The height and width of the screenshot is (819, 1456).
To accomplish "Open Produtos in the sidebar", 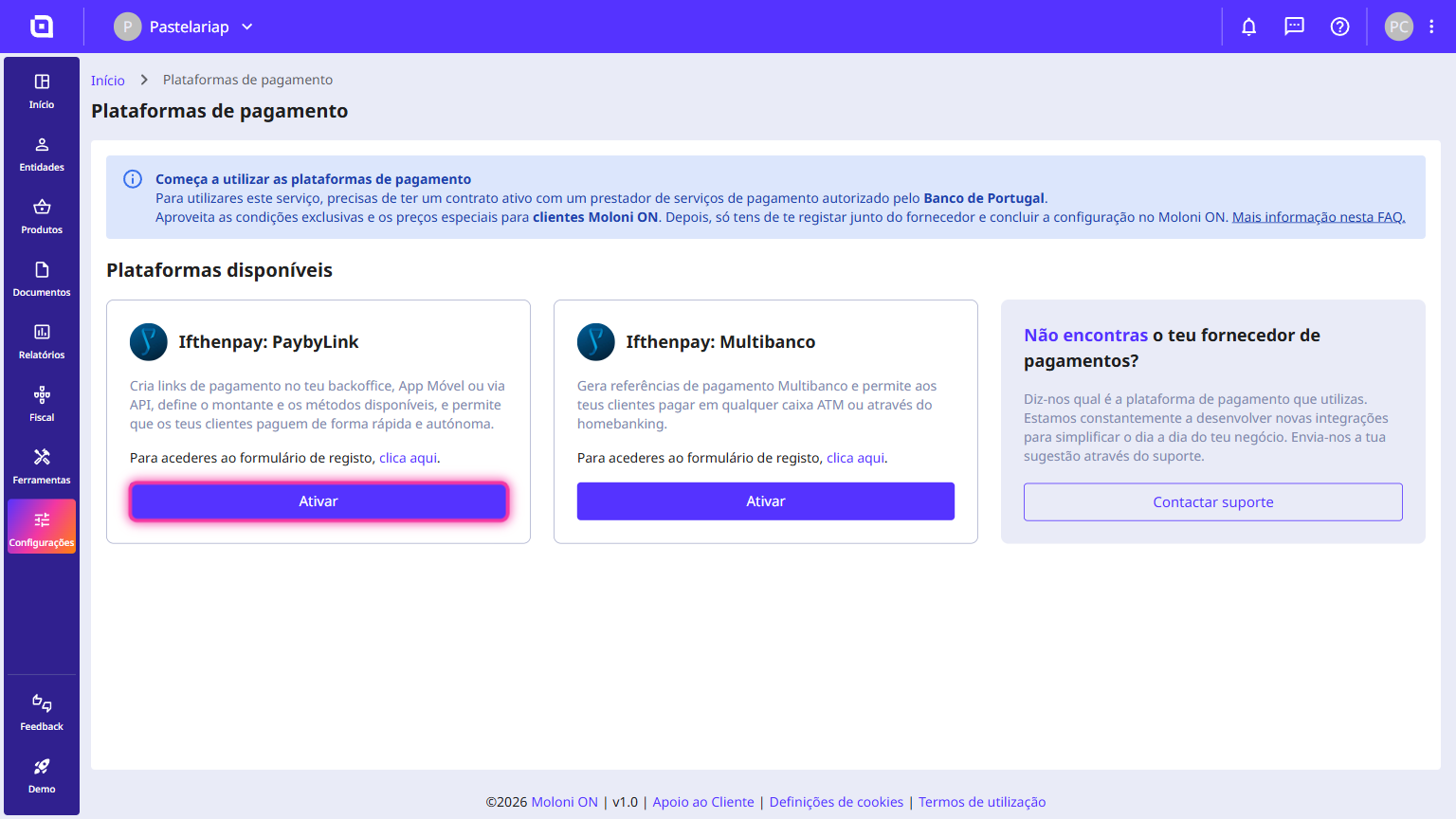I will (42, 216).
